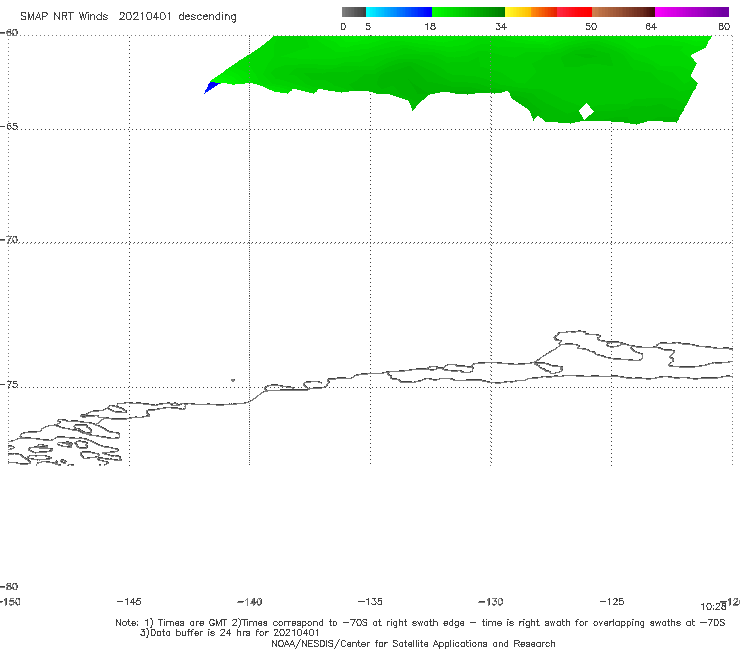Click the color bar label '64'

pos(651,26)
